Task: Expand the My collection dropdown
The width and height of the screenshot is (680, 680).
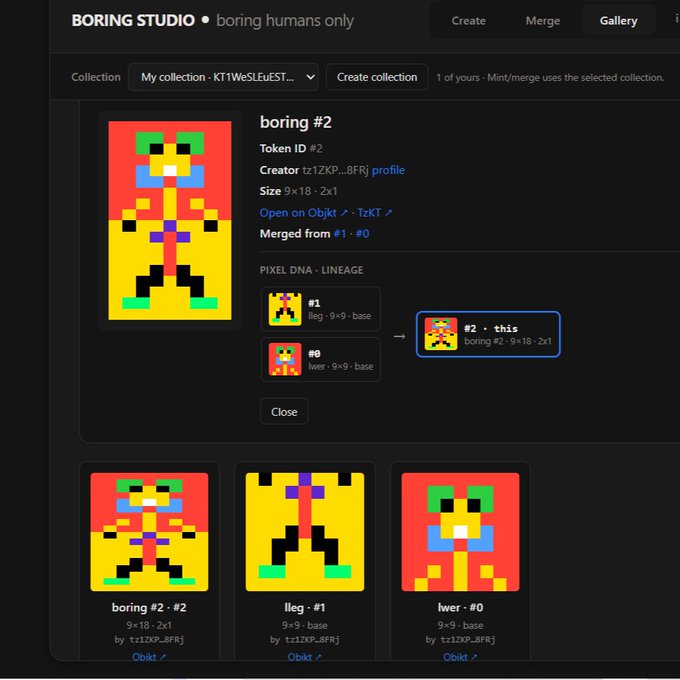Action: coord(223,77)
